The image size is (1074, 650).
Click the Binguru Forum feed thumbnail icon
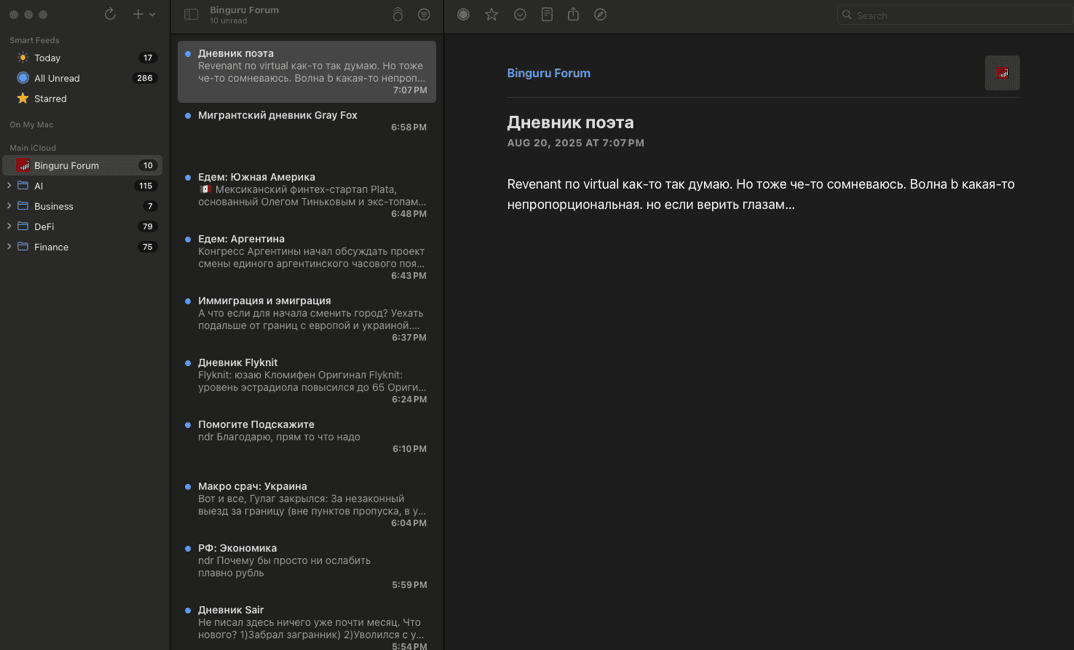(x=1002, y=73)
